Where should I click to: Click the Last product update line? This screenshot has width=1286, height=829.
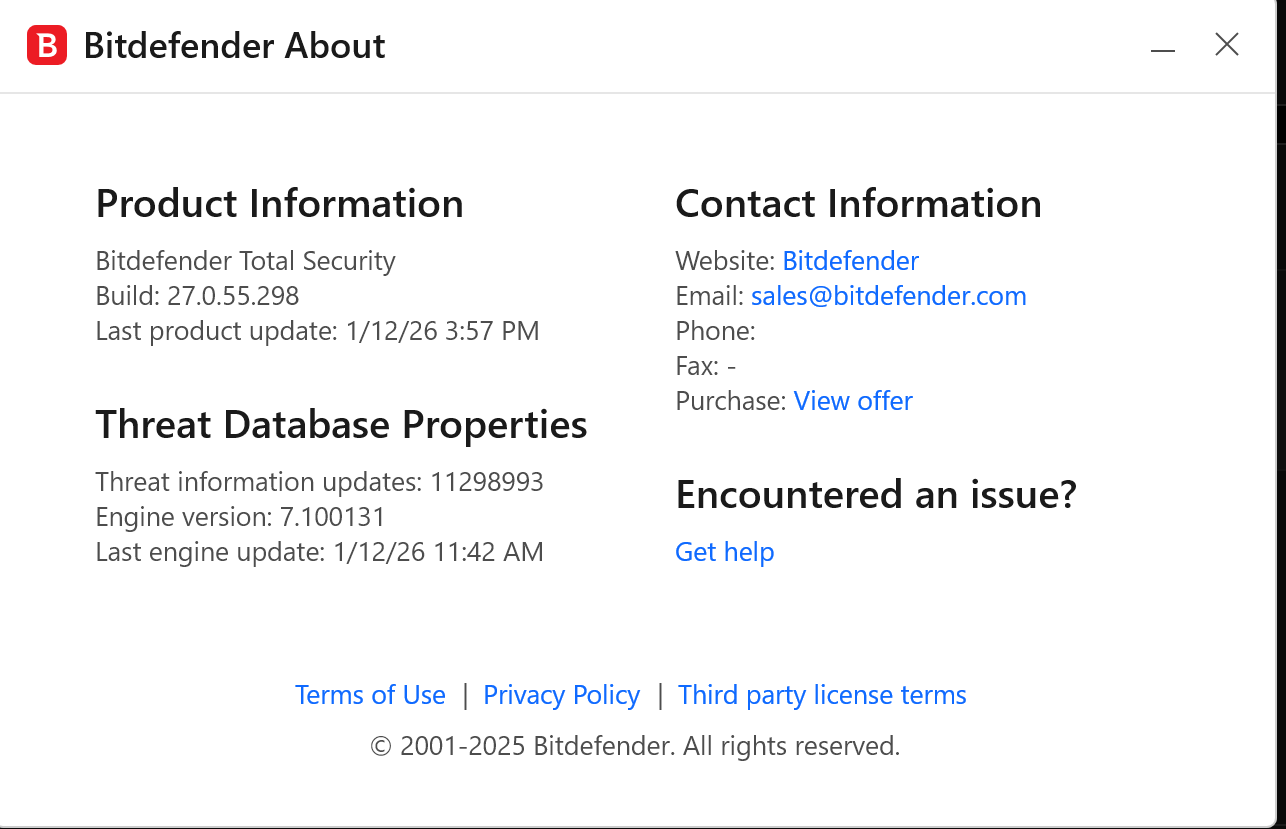pos(317,331)
